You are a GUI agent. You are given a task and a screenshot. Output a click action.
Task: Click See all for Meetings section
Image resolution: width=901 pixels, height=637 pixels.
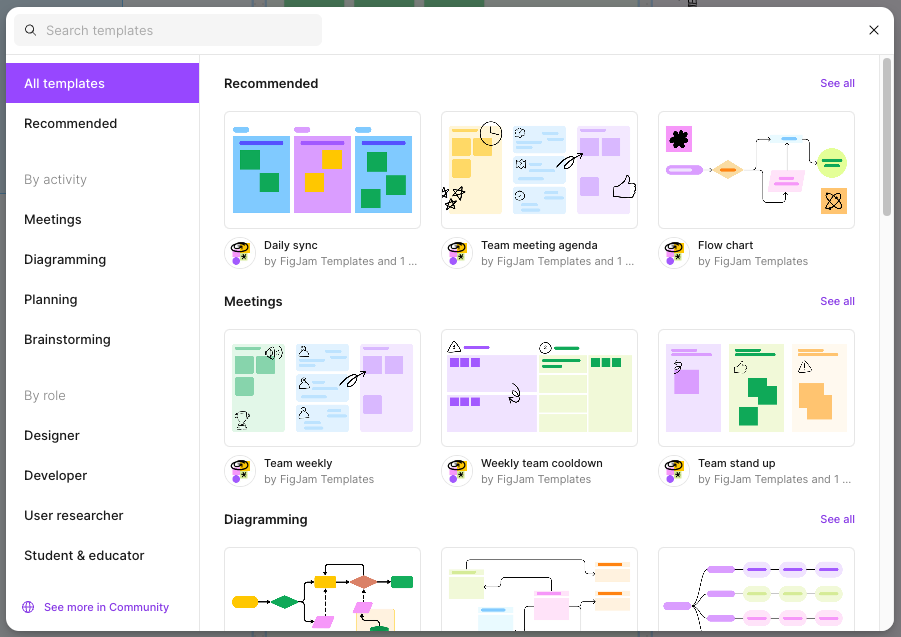pyautogui.click(x=837, y=301)
